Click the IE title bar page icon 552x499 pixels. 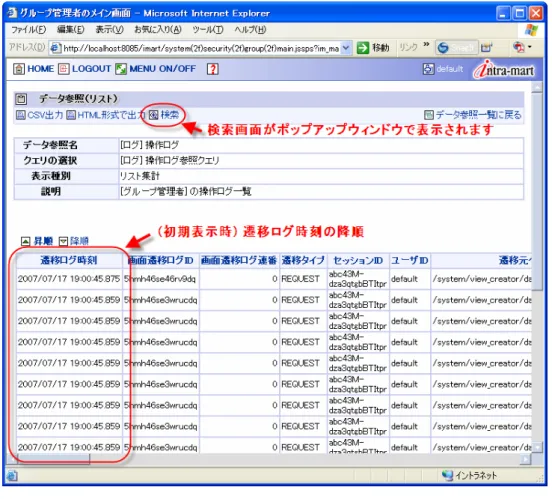tap(12, 13)
